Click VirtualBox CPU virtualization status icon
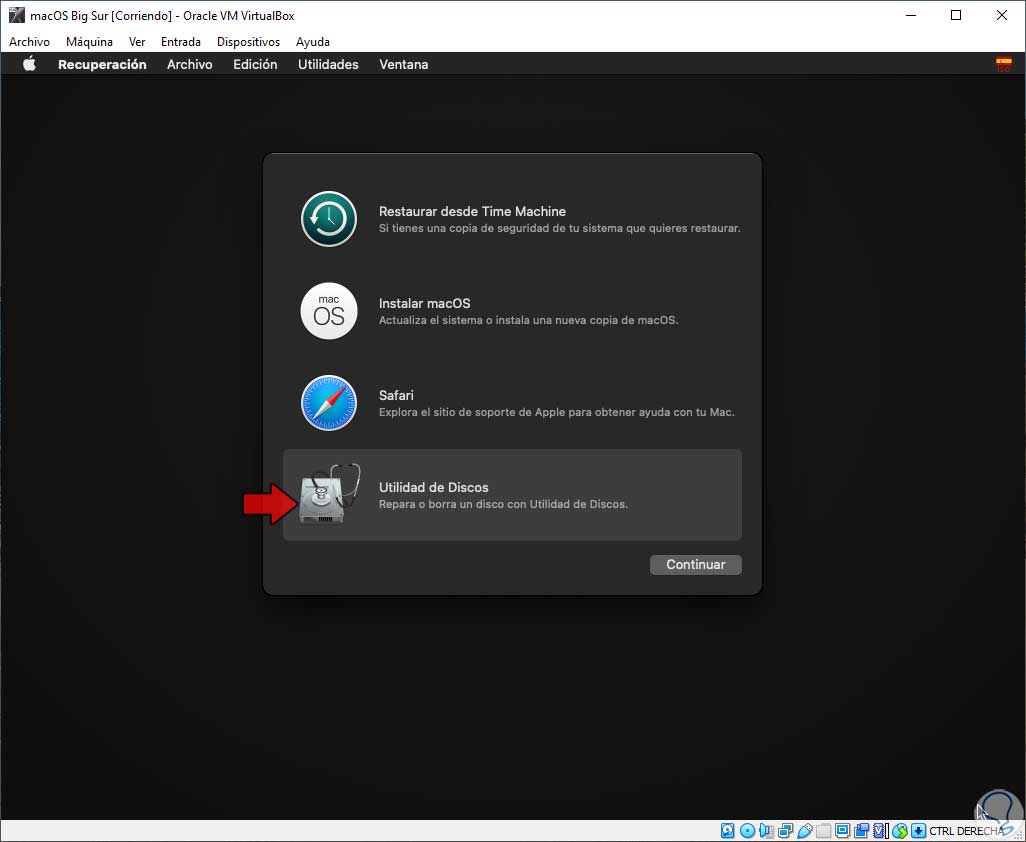Viewport: 1026px width, 842px height. 879,831
